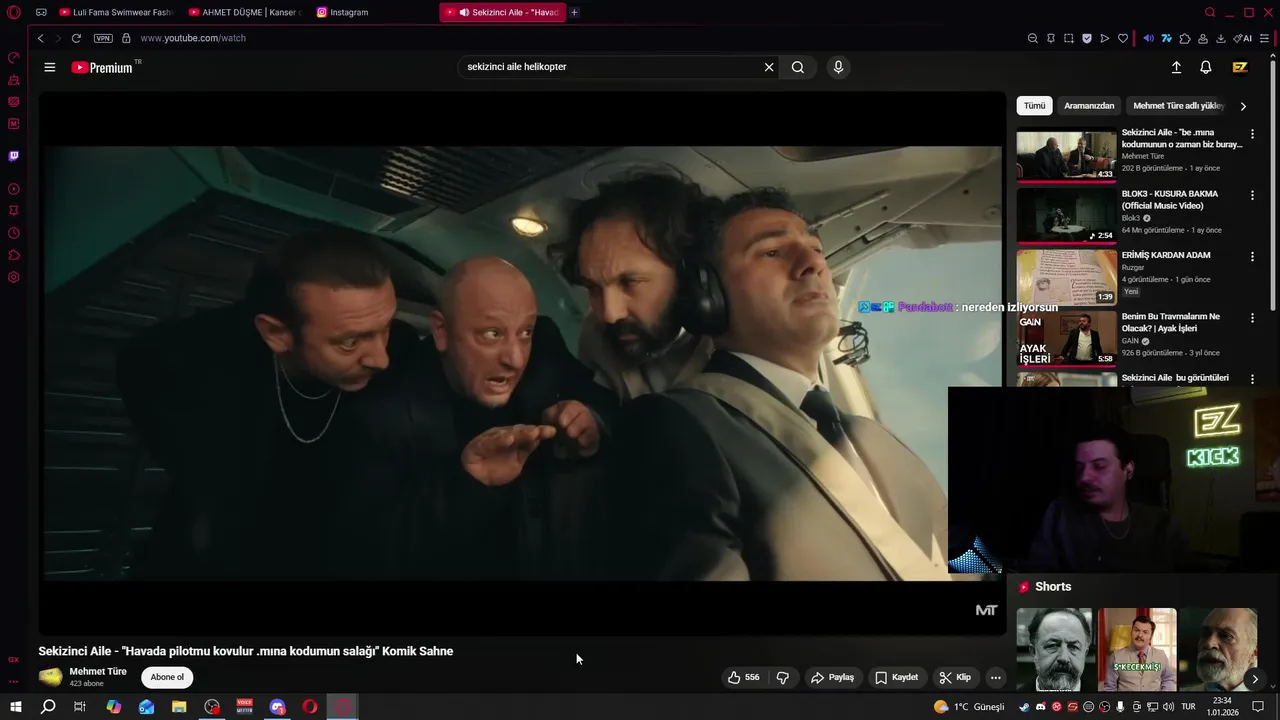Switch to the AHMET DÜŞME tab
Viewport: 1280px width, 720px height.
pyautogui.click(x=245, y=12)
